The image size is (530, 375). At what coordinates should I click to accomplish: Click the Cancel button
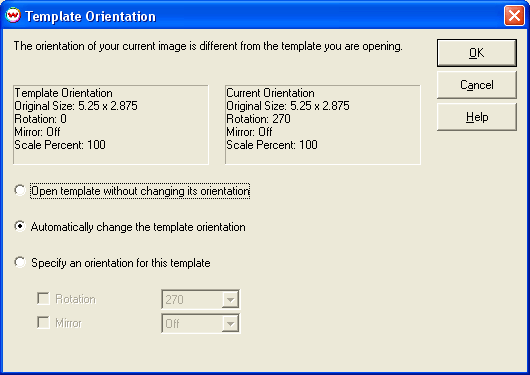click(477, 85)
